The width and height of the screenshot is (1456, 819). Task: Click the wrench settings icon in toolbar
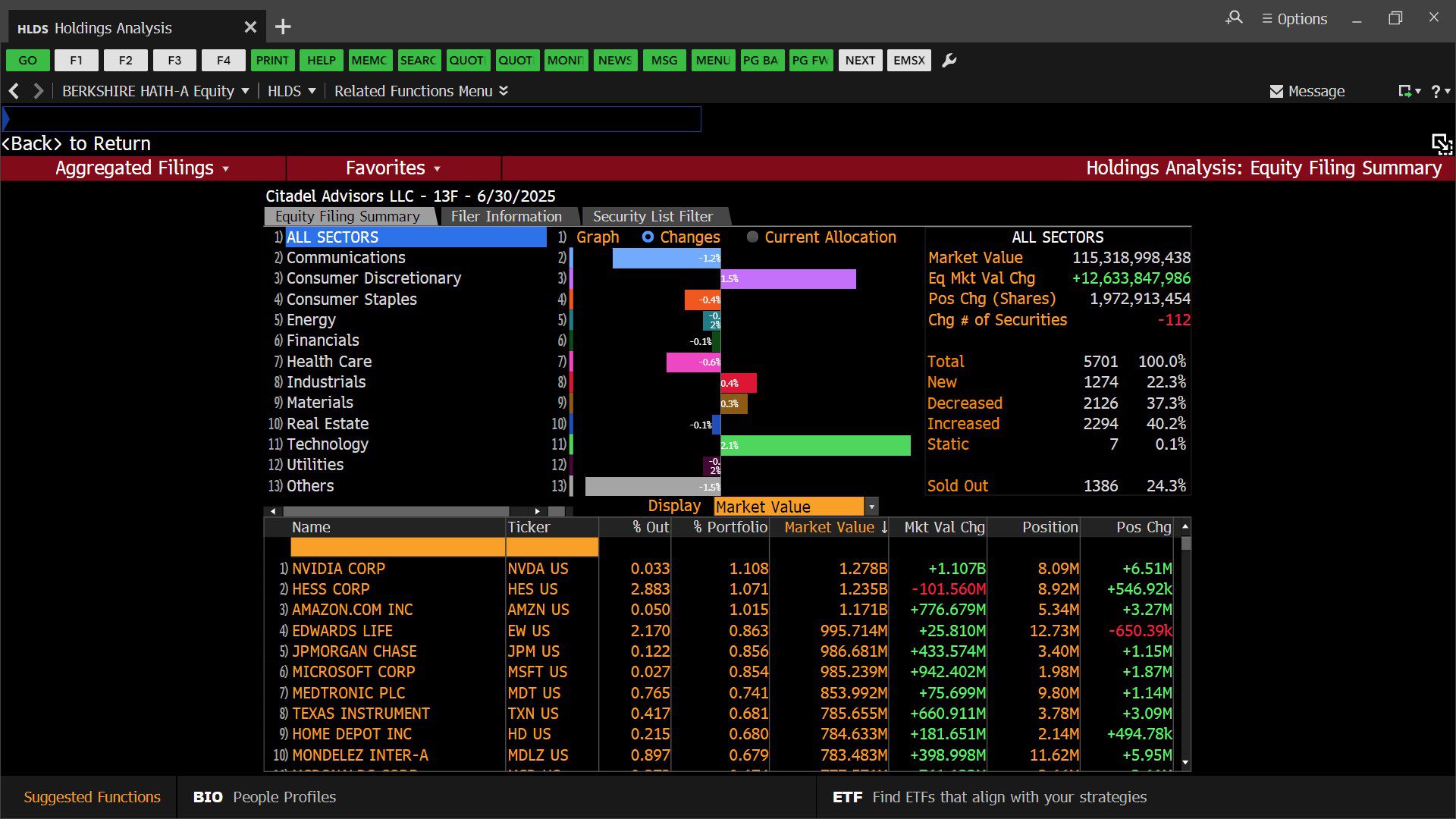[x=949, y=61]
